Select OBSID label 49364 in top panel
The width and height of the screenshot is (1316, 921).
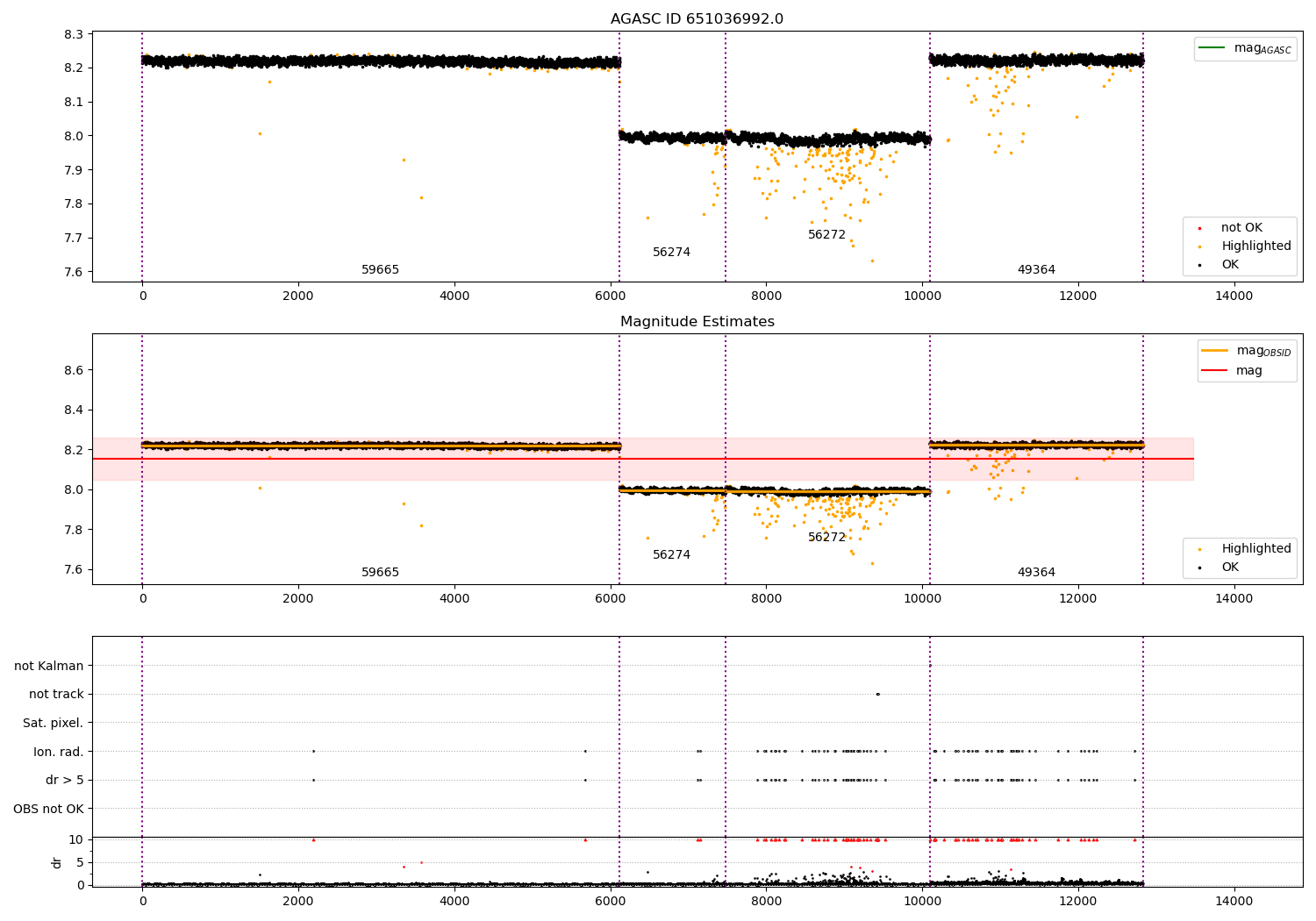1036,269
